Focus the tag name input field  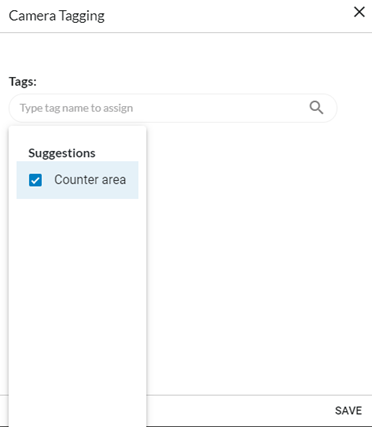pyautogui.click(x=173, y=108)
